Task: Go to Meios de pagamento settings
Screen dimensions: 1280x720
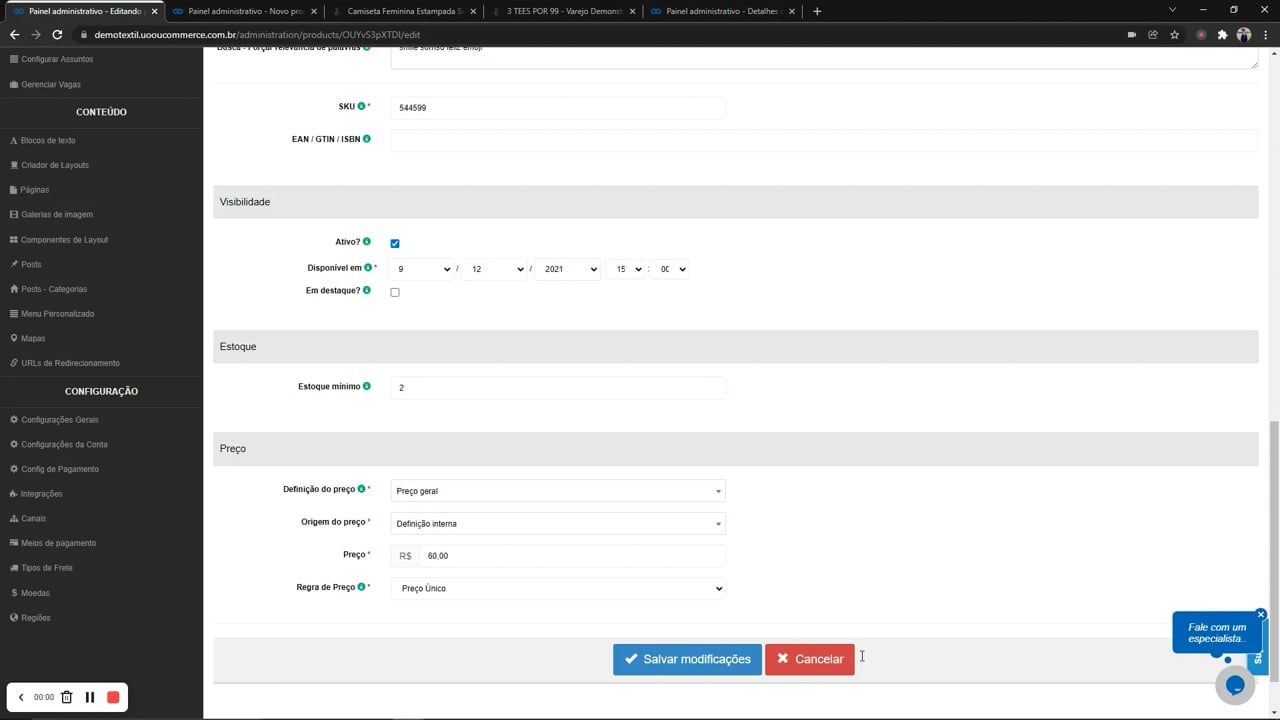Action: click(x=60, y=542)
